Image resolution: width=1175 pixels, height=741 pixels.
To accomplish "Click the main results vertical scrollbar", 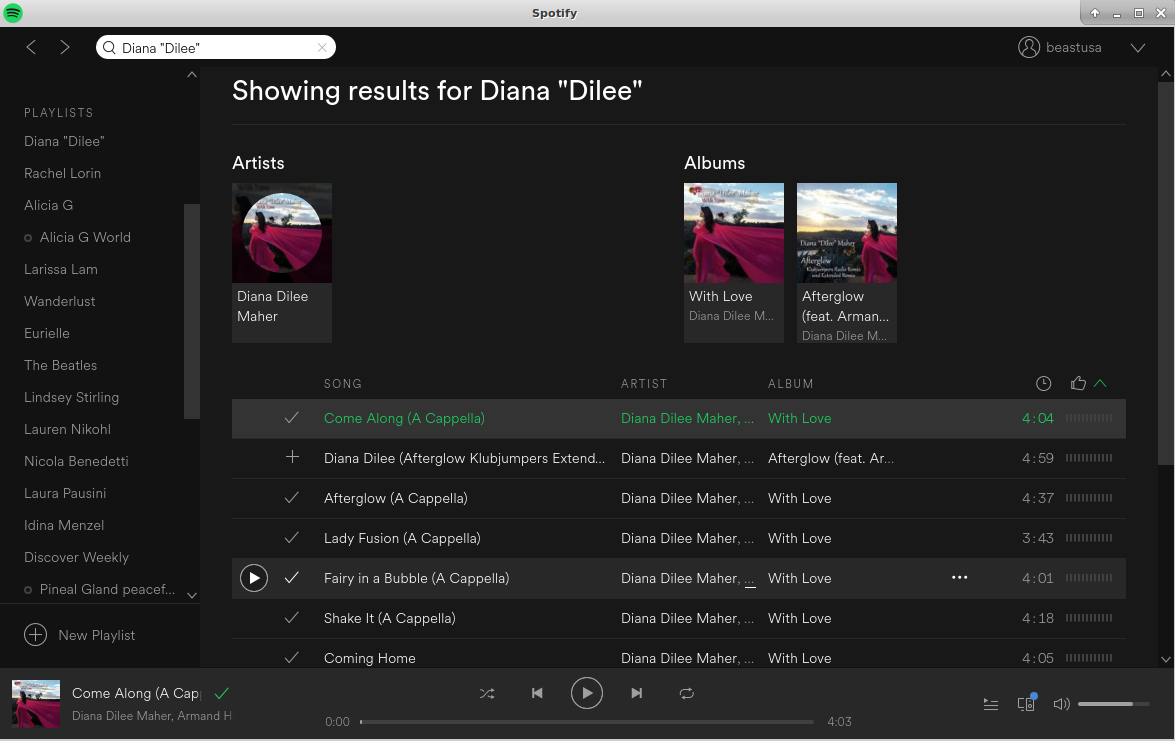I will 1165,273.
